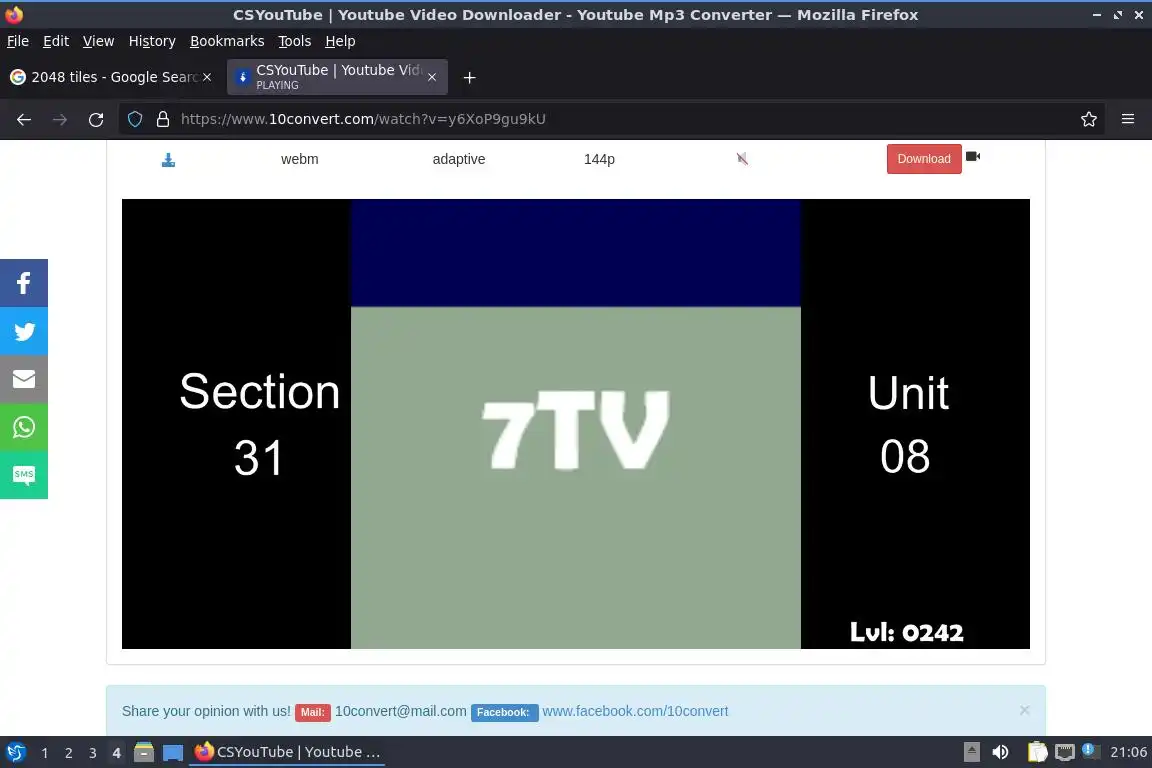Click the adaptive type cell
Image resolution: width=1152 pixels, height=768 pixels.
click(x=458, y=159)
